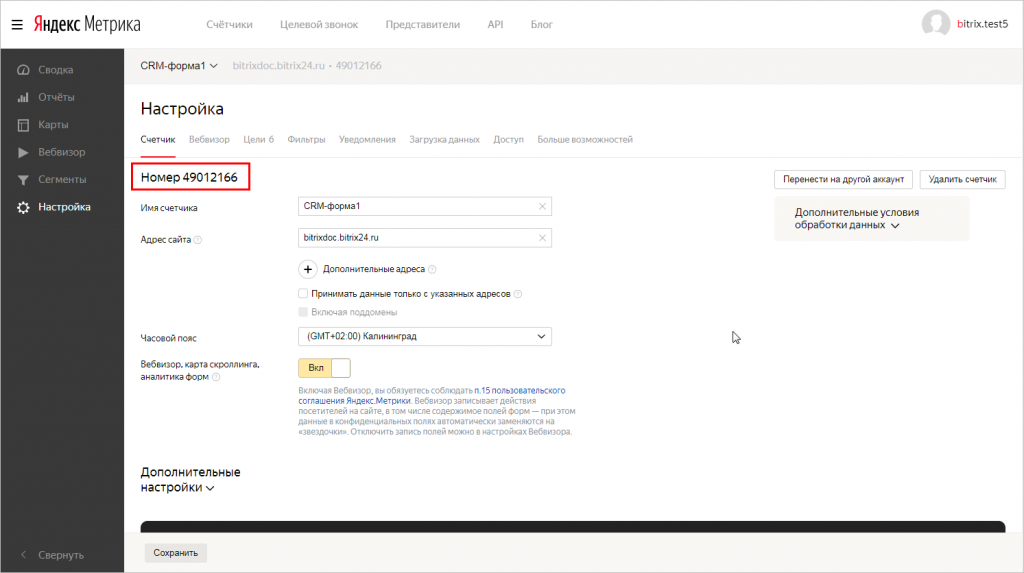Image resolution: width=1024 pixels, height=573 pixels.
Task: Open п.15 пользовательского соглашения link
Action: point(432,395)
